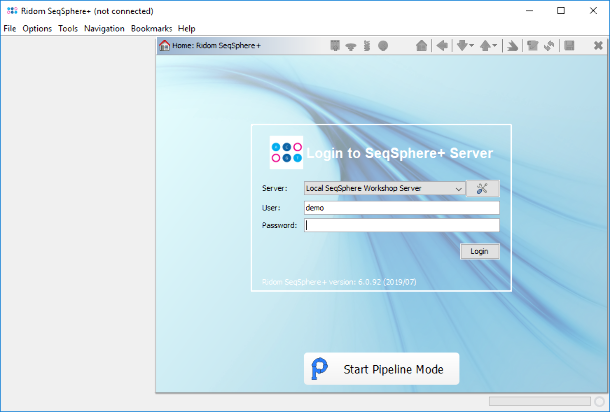Click the version text '6.0.92 (2019/07)'
610x412 pixels.
coord(387,282)
